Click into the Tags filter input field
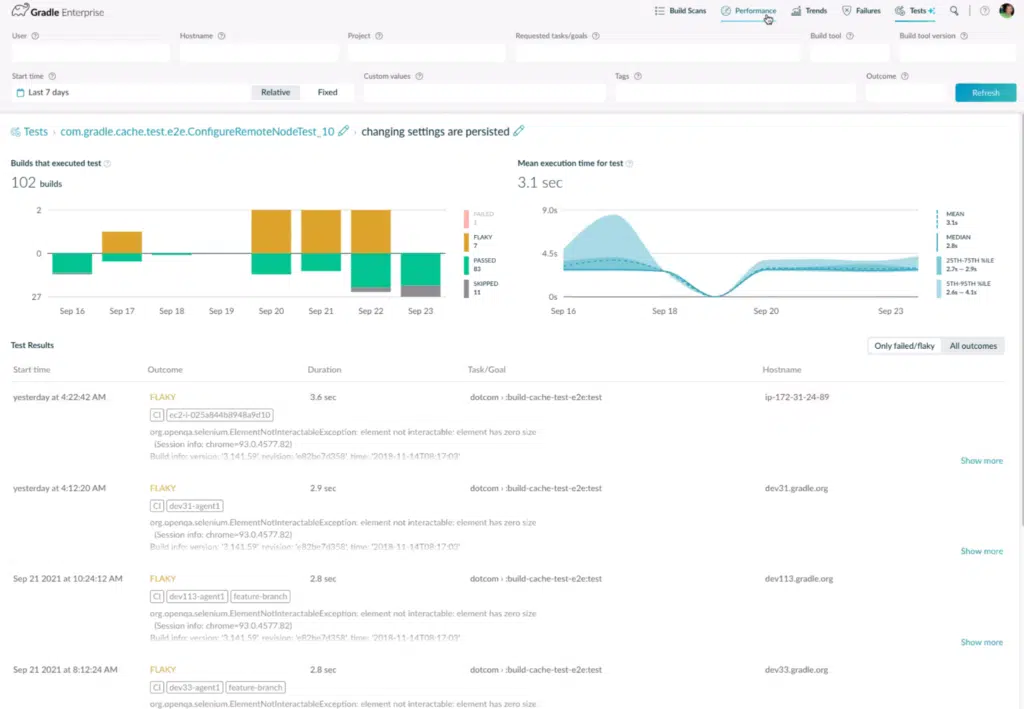 pos(734,93)
